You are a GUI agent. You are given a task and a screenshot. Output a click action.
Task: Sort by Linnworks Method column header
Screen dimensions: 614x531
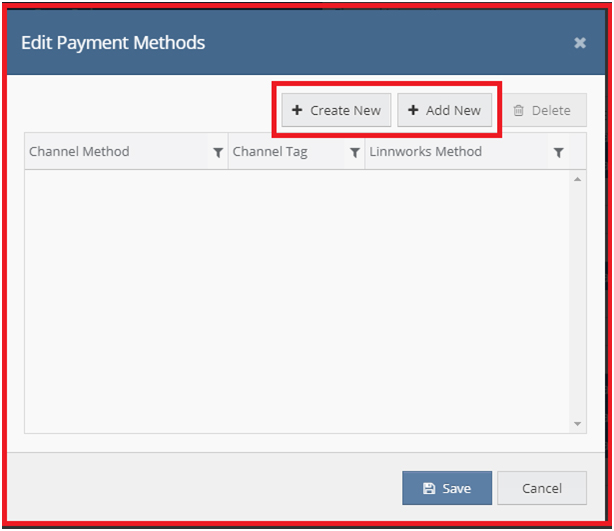click(426, 152)
